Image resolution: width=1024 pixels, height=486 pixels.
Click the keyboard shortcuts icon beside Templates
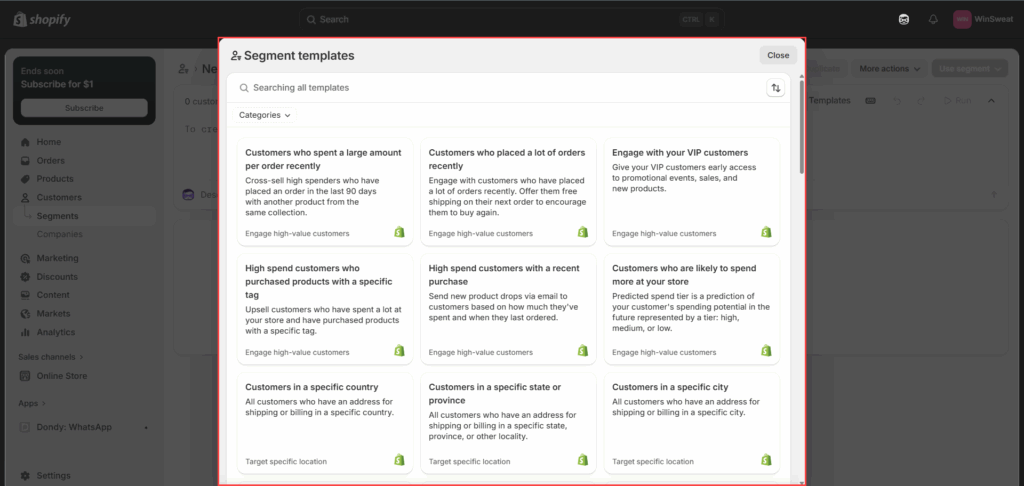coord(870,100)
